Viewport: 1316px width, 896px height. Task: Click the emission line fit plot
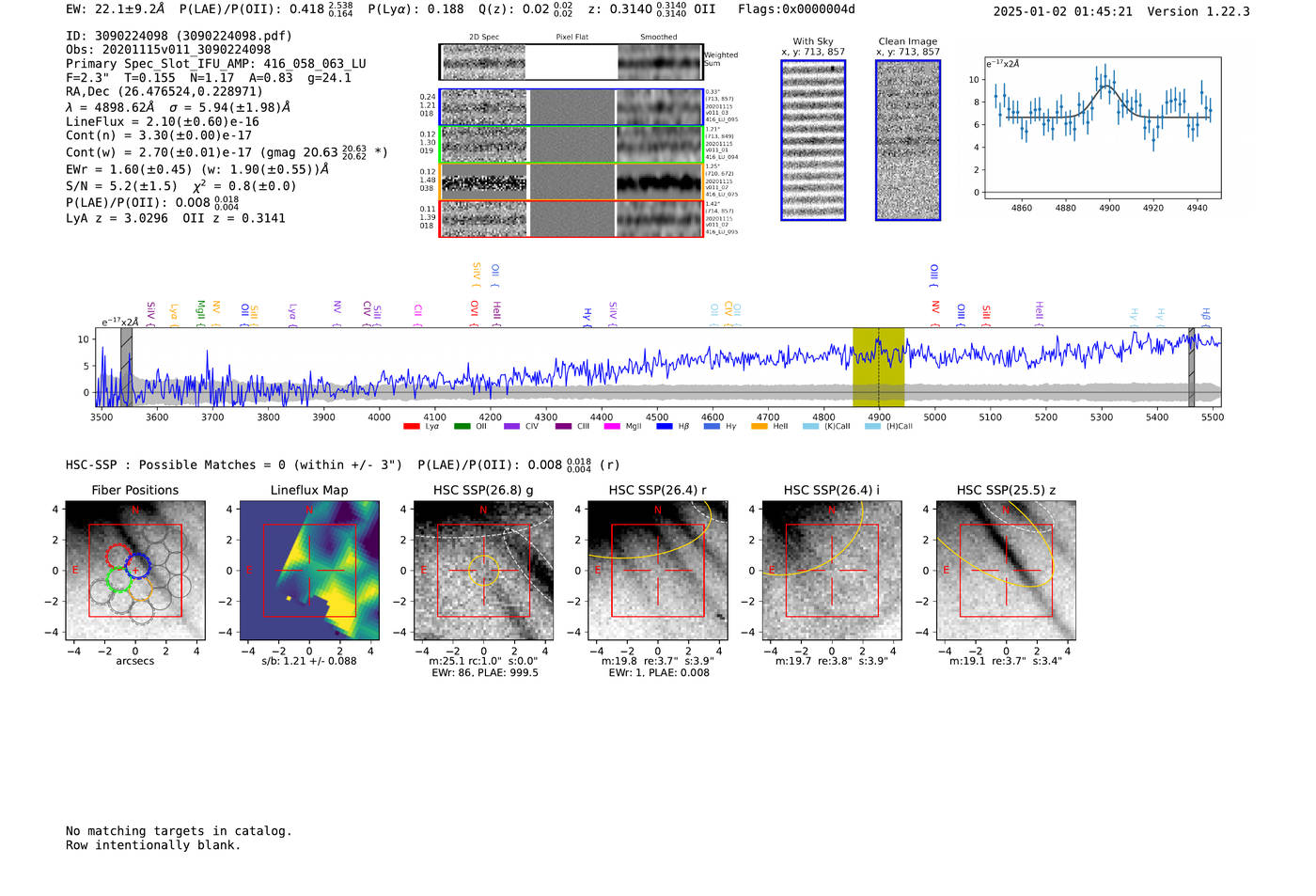[1102, 129]
